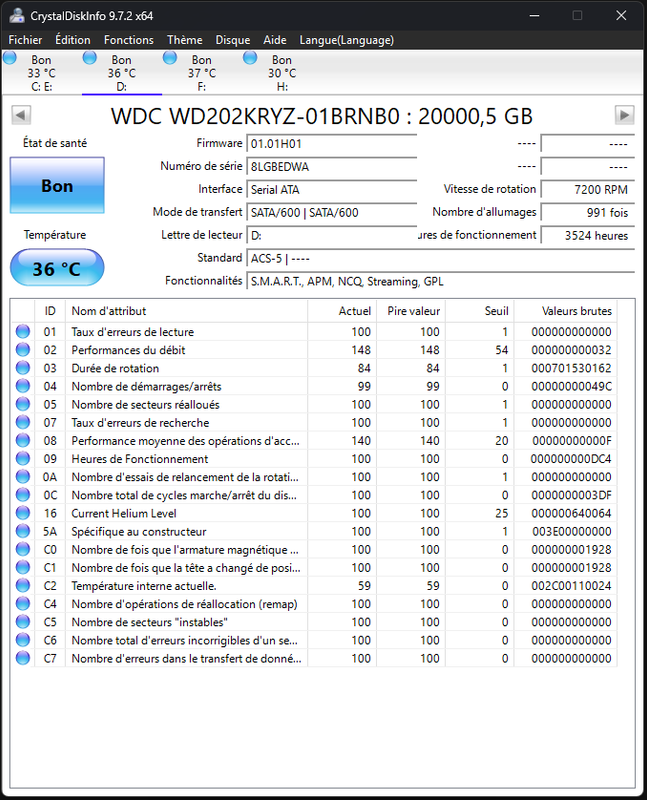Viewport: 647px width, 800px height.
Task: Click status orb for Current Helium Level
Action: [23, 513]
